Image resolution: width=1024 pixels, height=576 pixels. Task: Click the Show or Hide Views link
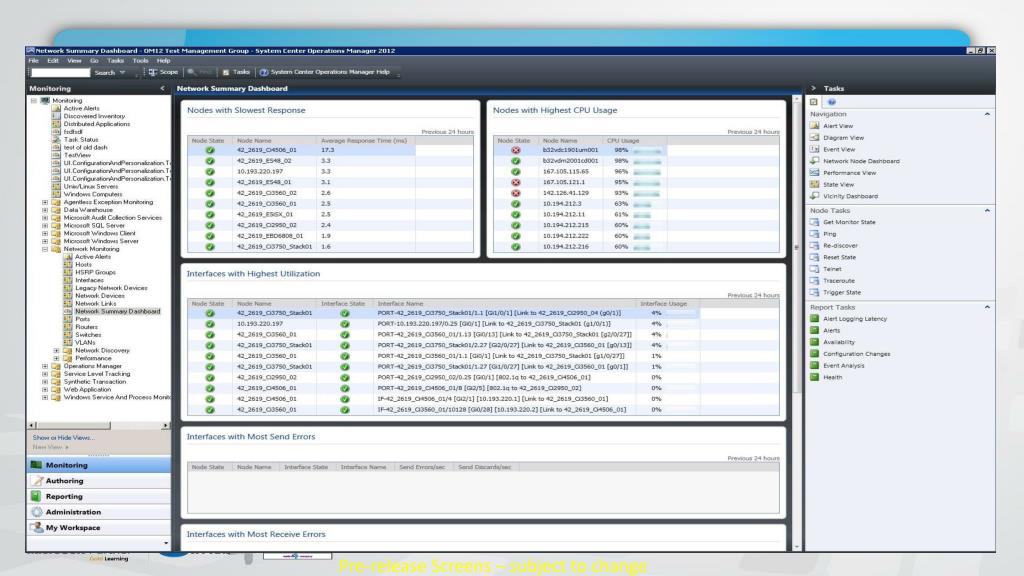[x=63, y=438]
